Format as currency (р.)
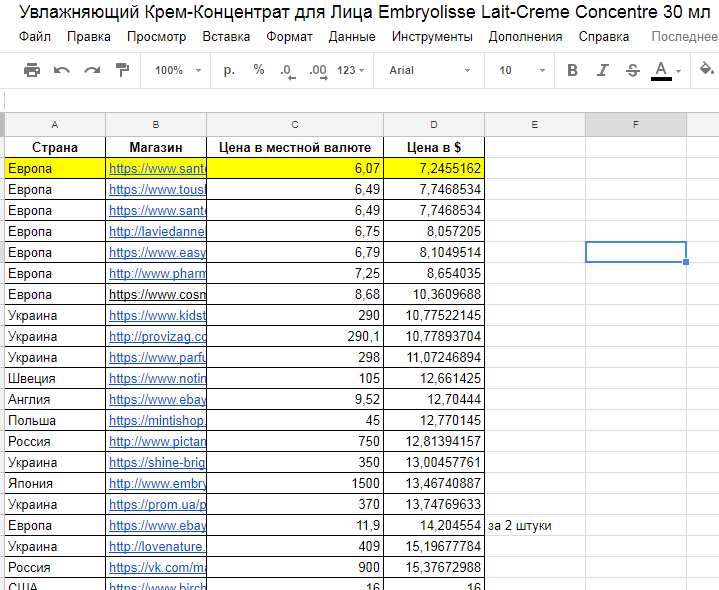This screenshot has height=590, width=719. [x=229, y=70]
